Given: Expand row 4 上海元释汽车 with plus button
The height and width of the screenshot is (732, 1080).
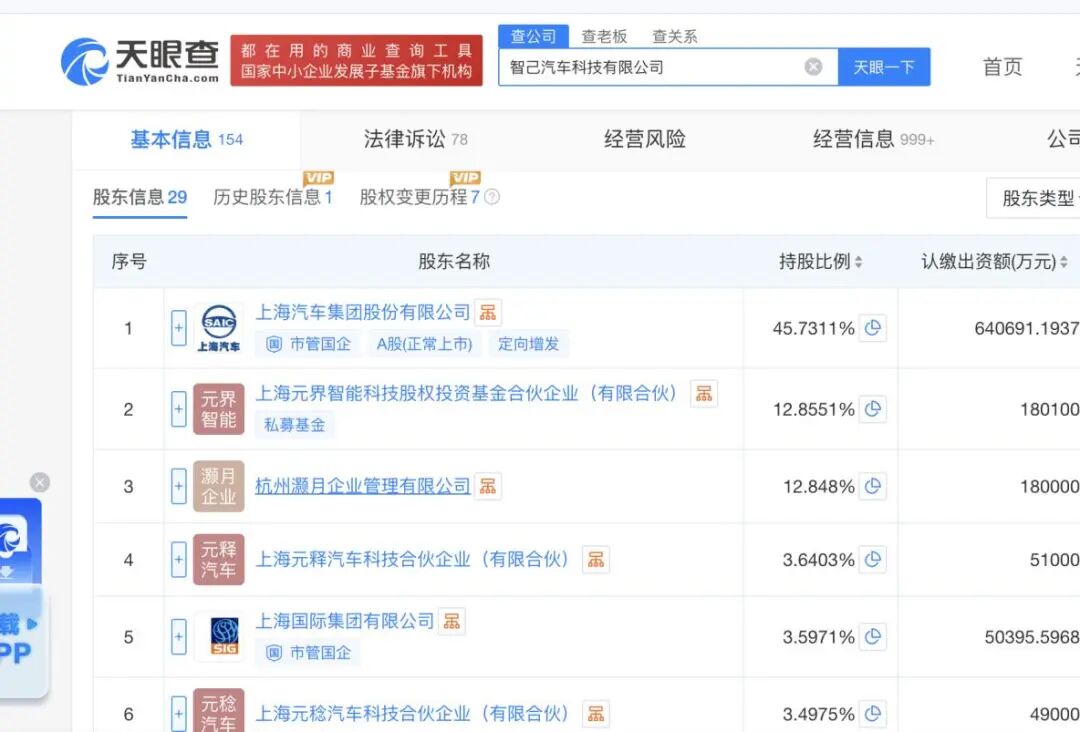Looking at the screenshot, I should 178,559.
